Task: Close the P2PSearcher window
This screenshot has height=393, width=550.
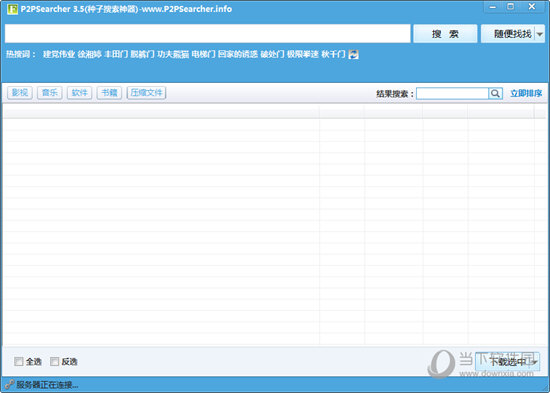Action: coord(532,7)
